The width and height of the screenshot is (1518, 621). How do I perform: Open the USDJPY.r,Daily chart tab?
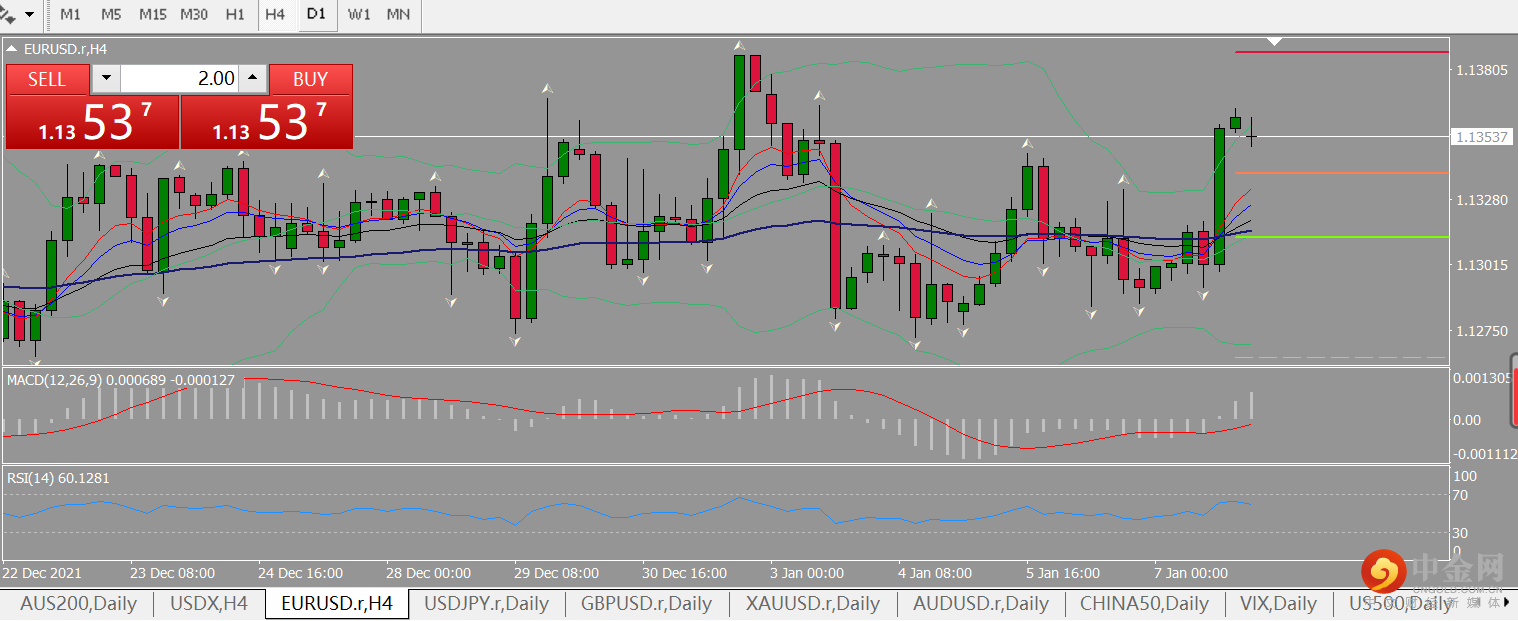coord(487,603)
